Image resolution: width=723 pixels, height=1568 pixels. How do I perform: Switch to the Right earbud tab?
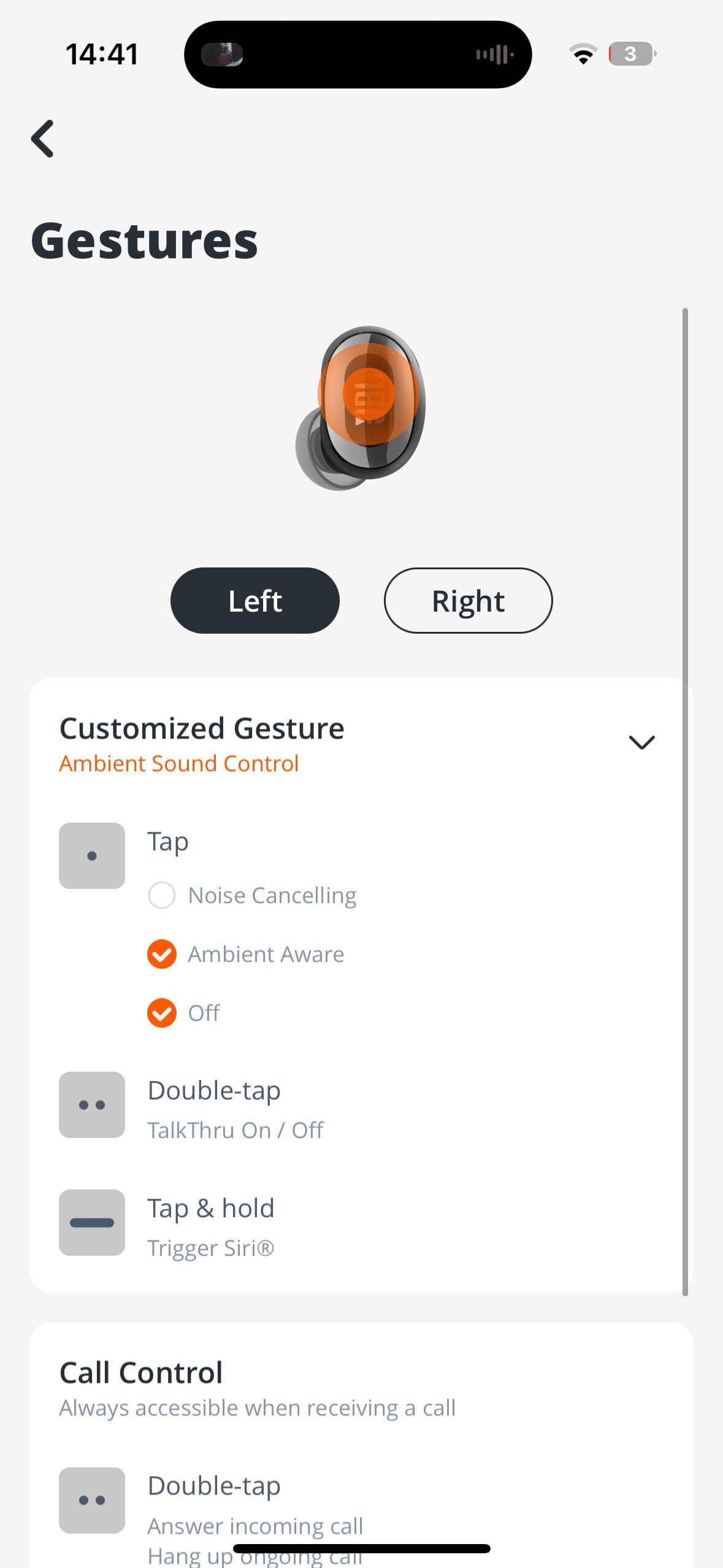click(468, 601)
